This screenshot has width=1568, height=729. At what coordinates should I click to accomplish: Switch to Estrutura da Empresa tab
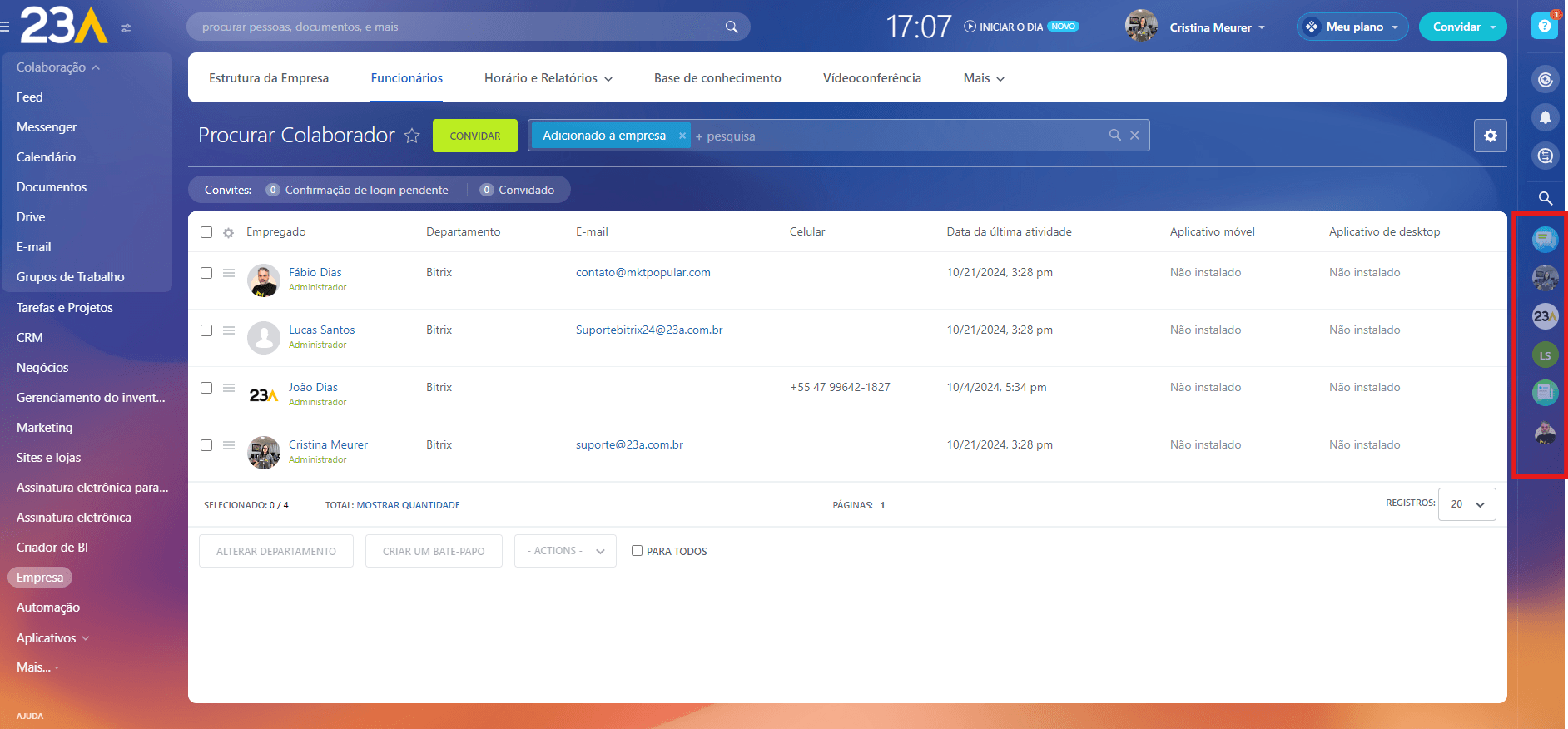tap(268, 78)
